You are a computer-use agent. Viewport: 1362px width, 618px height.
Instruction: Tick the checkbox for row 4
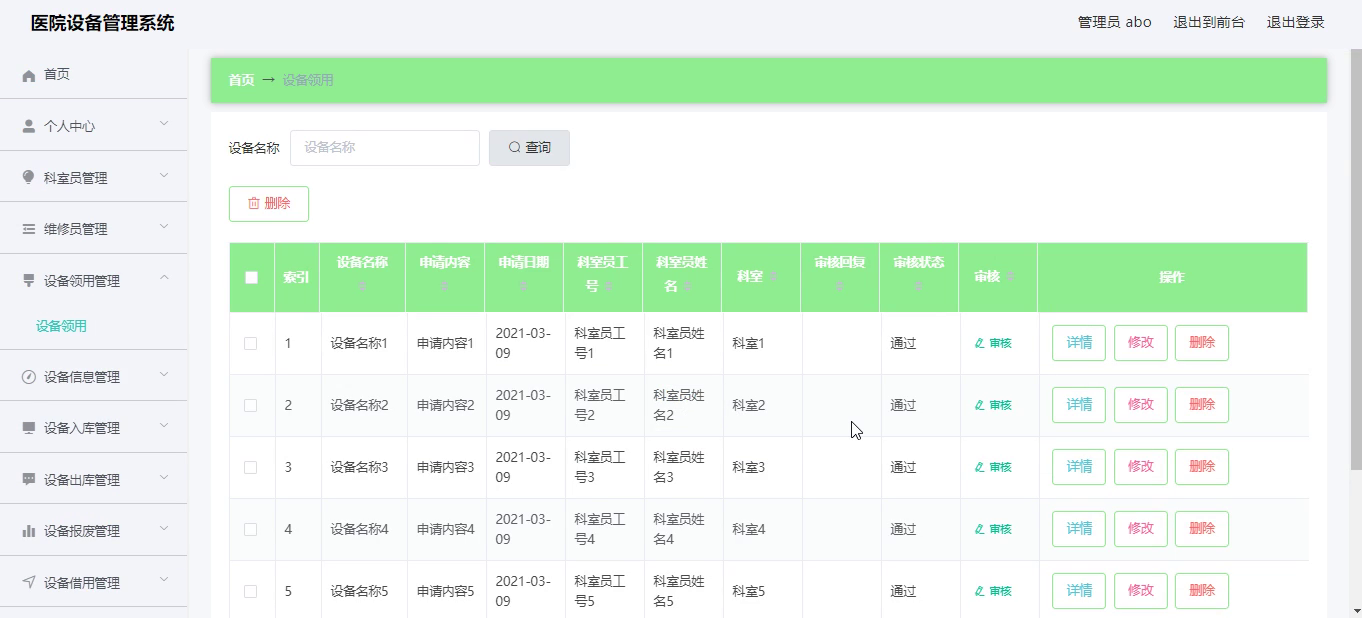250,529
